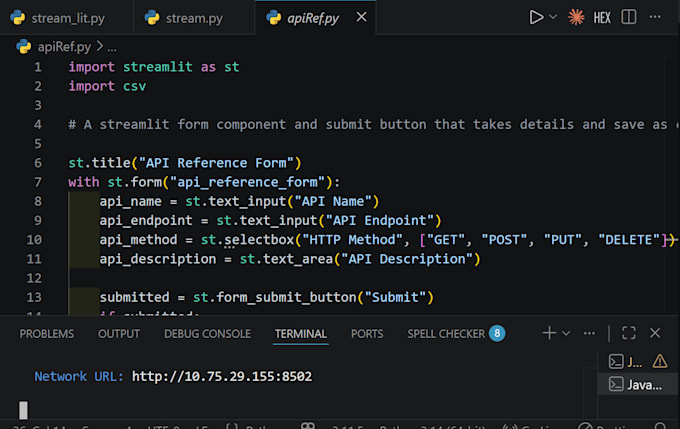Close the apiRef.py tab
The height and width of the screenshot is (429, 680).
click(361, 17)
